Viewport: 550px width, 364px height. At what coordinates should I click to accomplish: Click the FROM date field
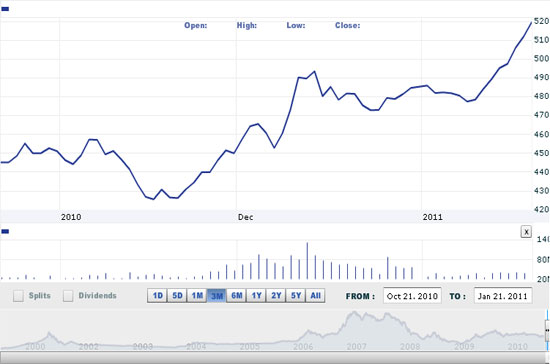coord(412,296)
